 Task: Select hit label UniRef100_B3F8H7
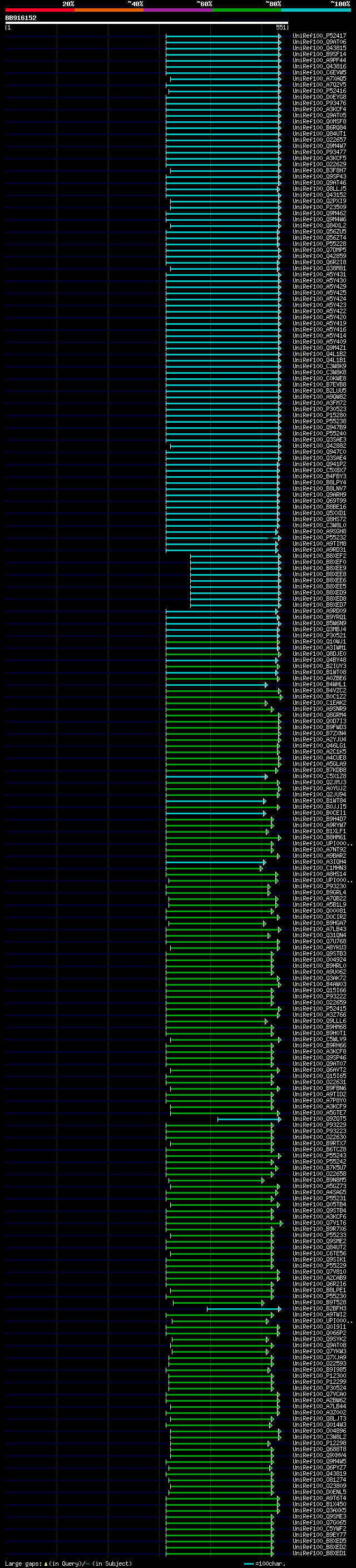click(x=319, y=170)
